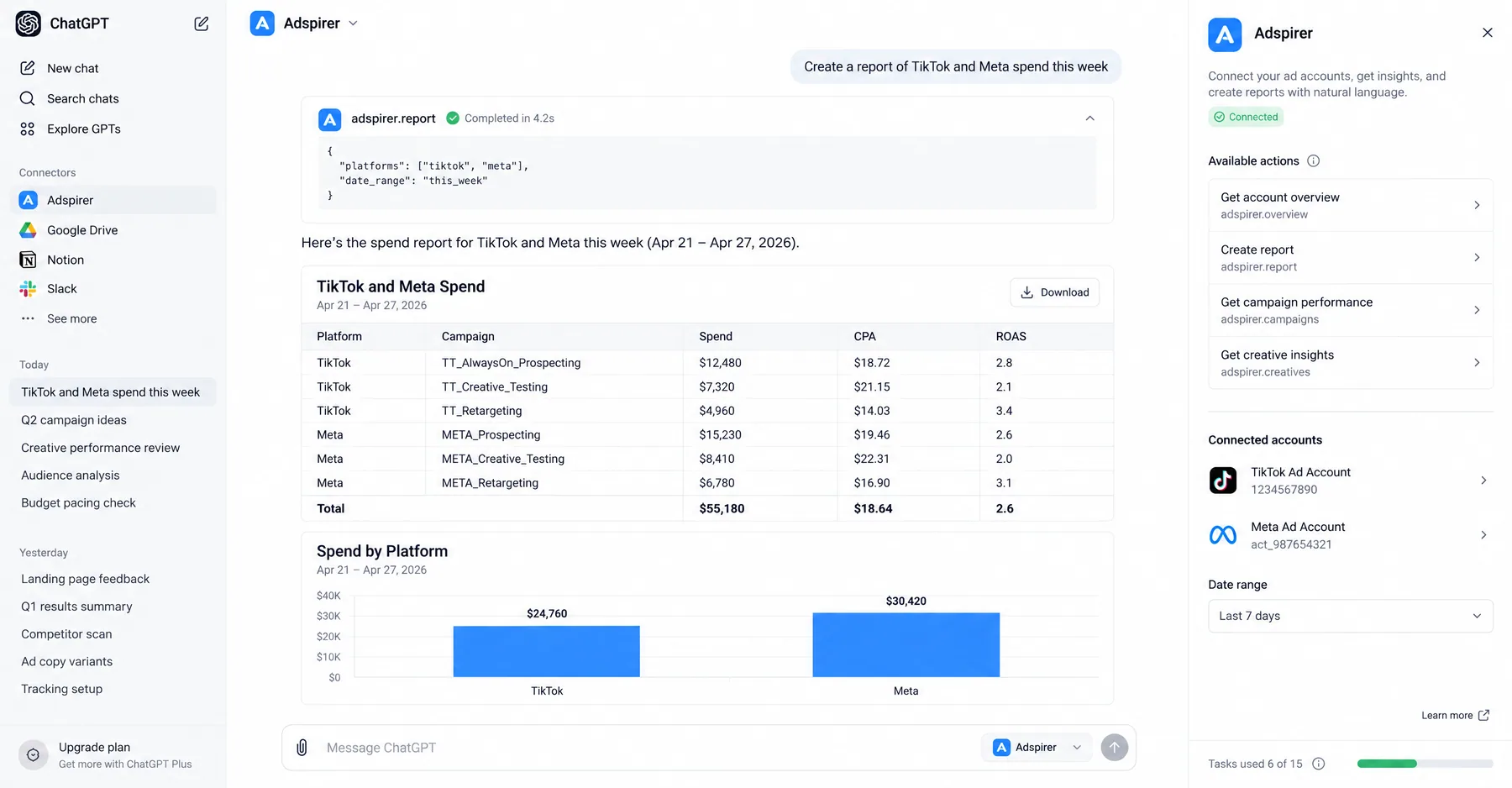Click the ChatGPT logo icon
The width and height of the screenshot is (1512, 788).
coord(28,24)
